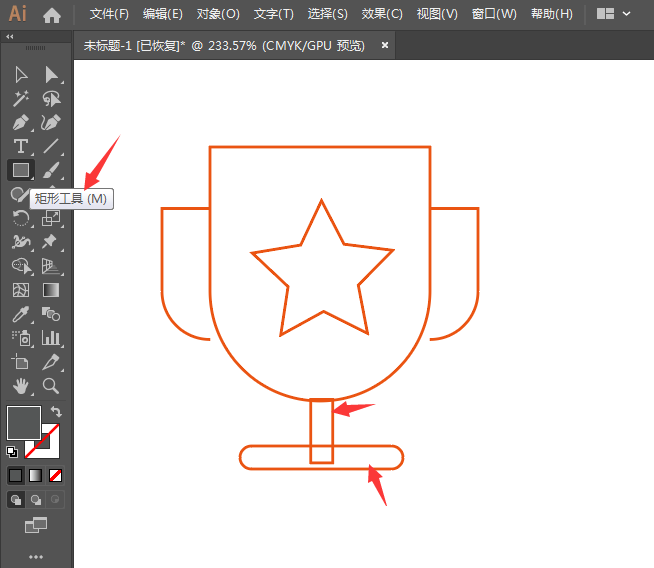Image resolution: width=654 pixels, height=568 pixels.
Task: Open the 选择(S) menu
Action: [327, 14]
